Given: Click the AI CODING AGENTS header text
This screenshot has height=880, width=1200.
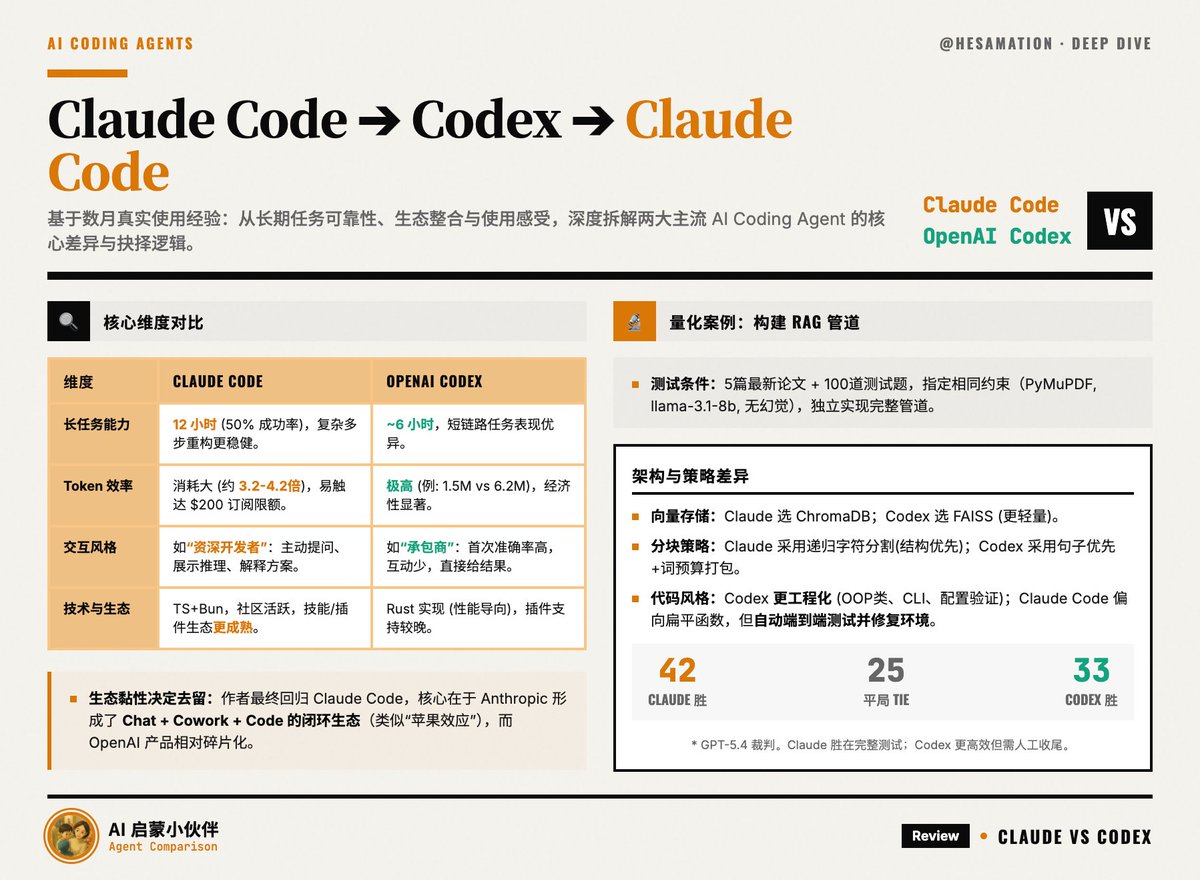Looking at the screenshot, I should coord(120,44).
